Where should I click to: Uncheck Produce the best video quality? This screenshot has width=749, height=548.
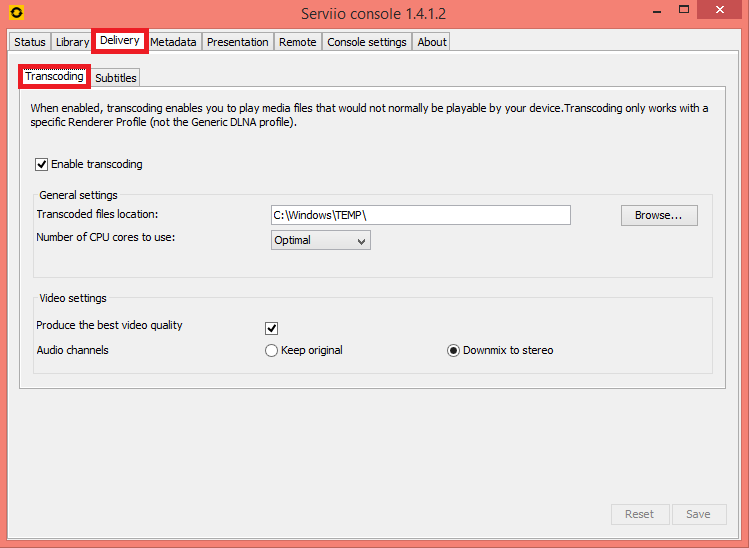[x=271, y=328]
